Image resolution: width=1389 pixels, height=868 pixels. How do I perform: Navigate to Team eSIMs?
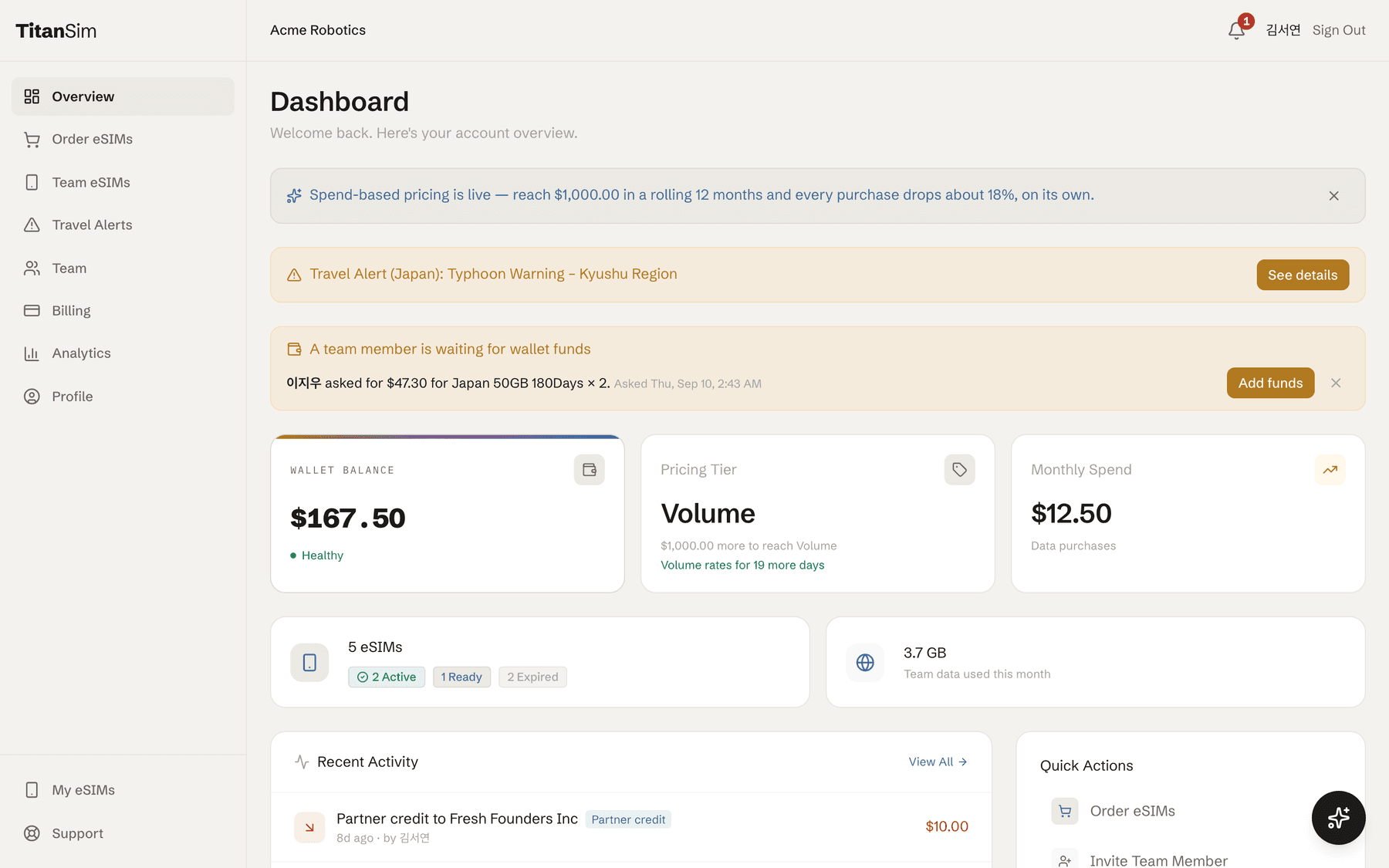123,182
